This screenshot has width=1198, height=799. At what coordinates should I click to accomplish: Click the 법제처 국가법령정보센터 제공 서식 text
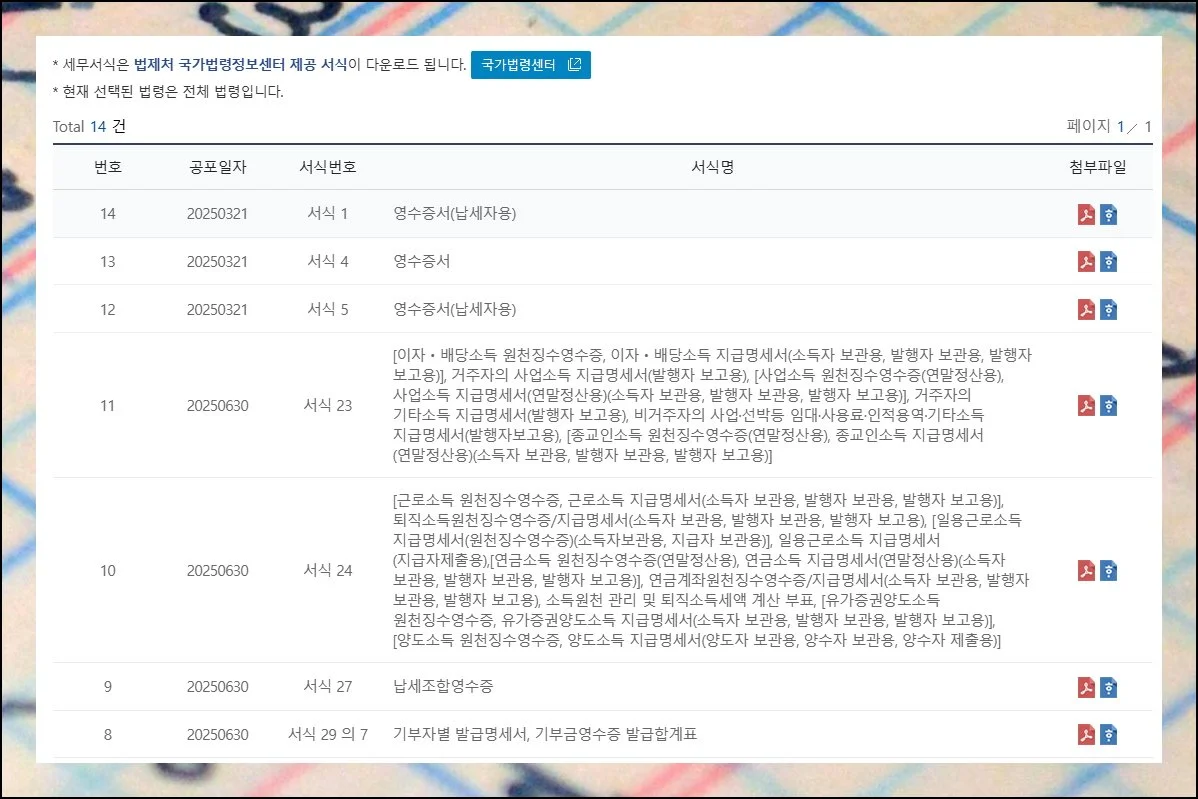coord(240,65)
